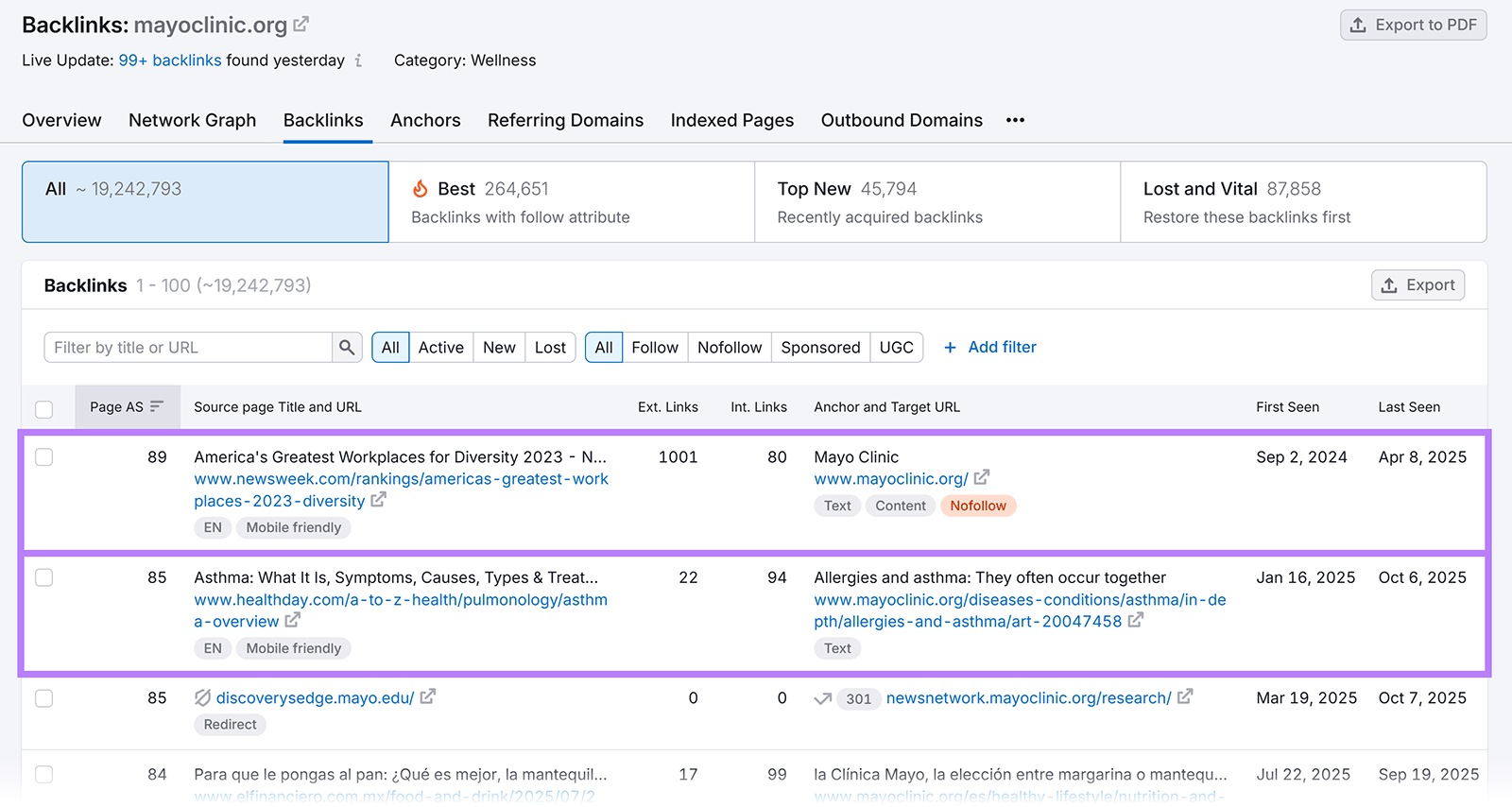Image resolution: width=1512 pixels, height=807 pixels.
Task: Select Follow link attribute filter
Action: click(655, 348)
